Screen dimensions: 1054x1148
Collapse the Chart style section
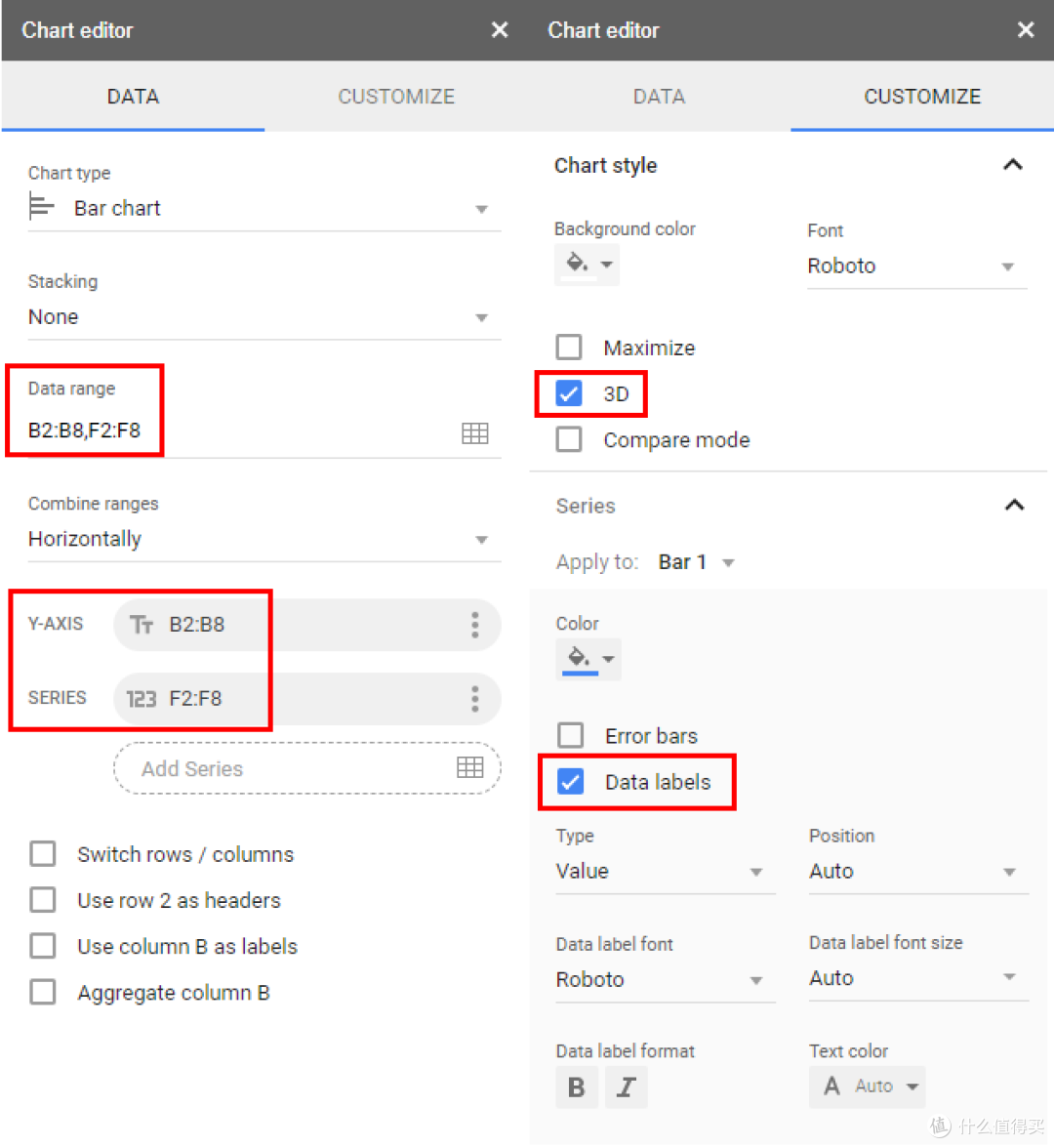pyautogui.click(x=1012, y=165)
